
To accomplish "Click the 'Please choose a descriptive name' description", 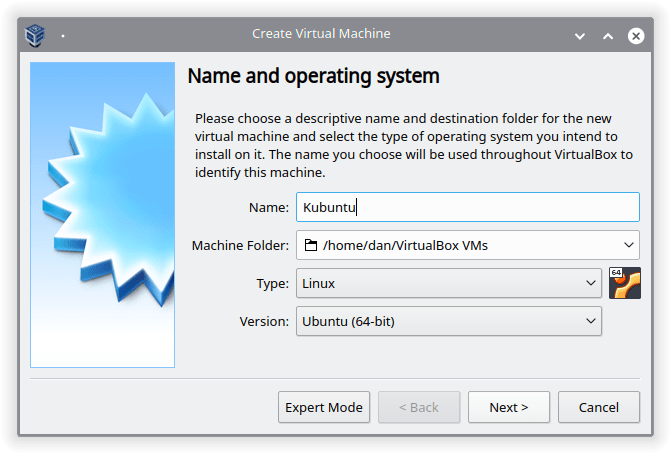I will click(x=414, y=145).
